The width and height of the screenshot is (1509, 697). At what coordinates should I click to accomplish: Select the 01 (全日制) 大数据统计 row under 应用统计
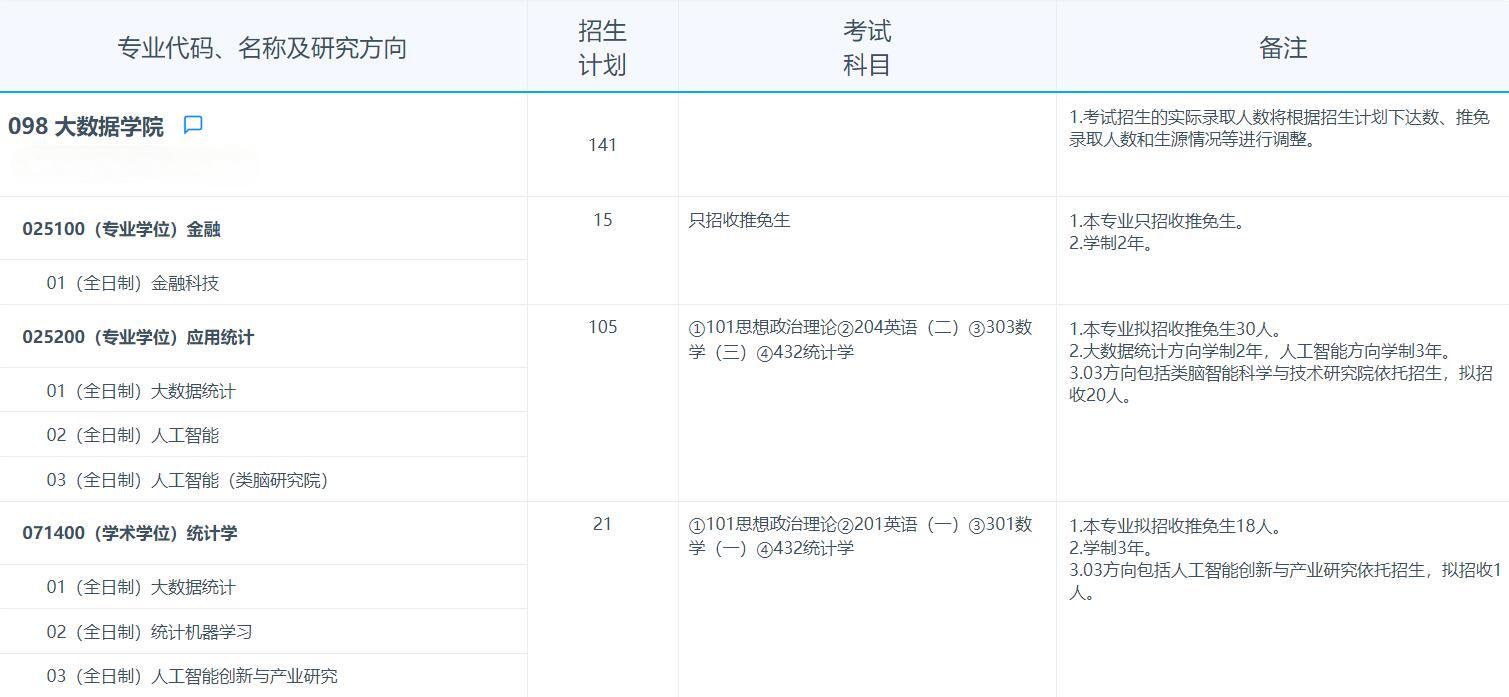(x=137, y=391)
